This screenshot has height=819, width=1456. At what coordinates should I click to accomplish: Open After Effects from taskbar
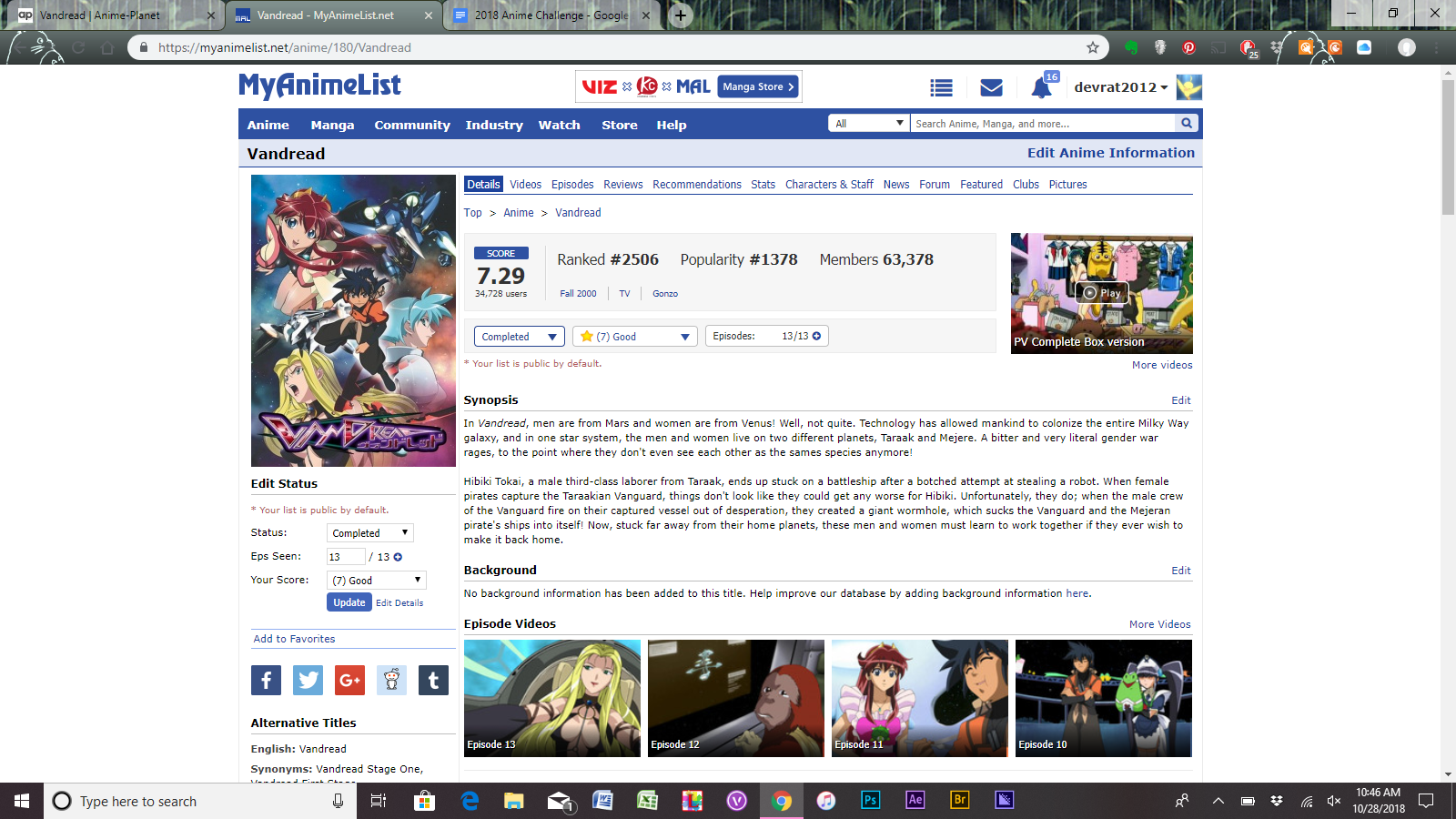click(915, 801)
